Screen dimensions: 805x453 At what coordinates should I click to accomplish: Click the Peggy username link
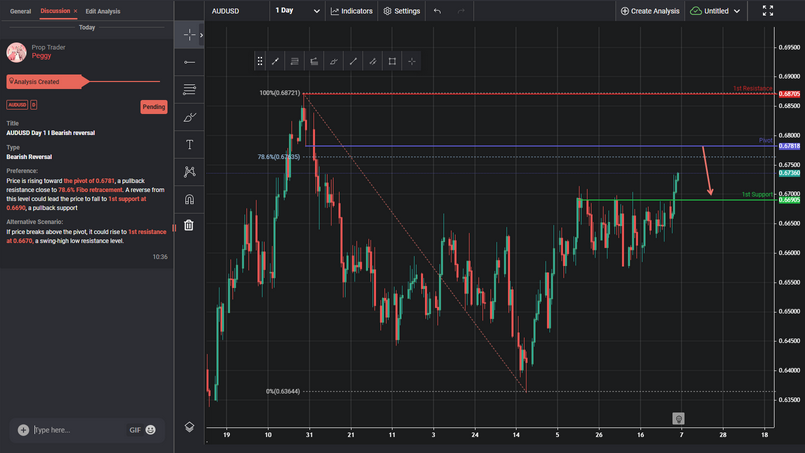click(x=41, y=56)
